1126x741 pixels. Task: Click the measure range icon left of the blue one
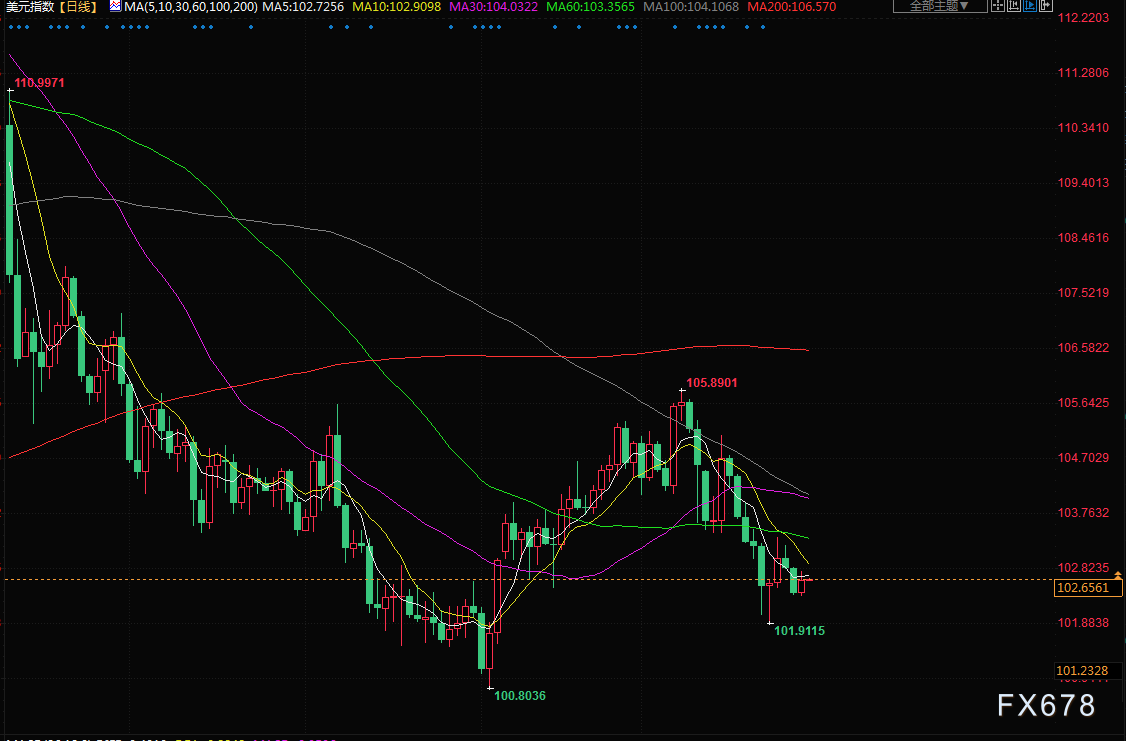click(1014, 6)
